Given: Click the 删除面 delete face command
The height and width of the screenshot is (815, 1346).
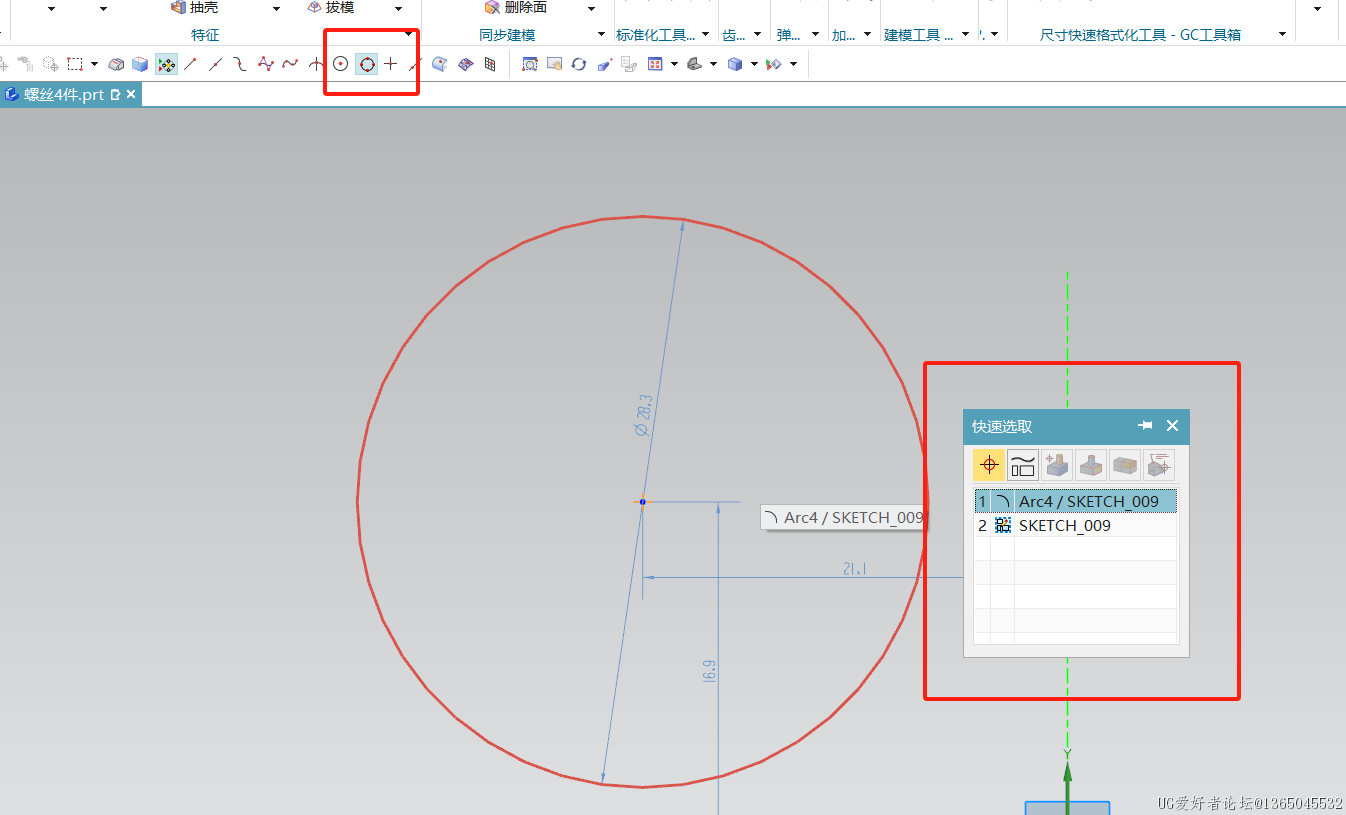Looking at the screenshot, I should pyautogui.click(x=516, y=8).
